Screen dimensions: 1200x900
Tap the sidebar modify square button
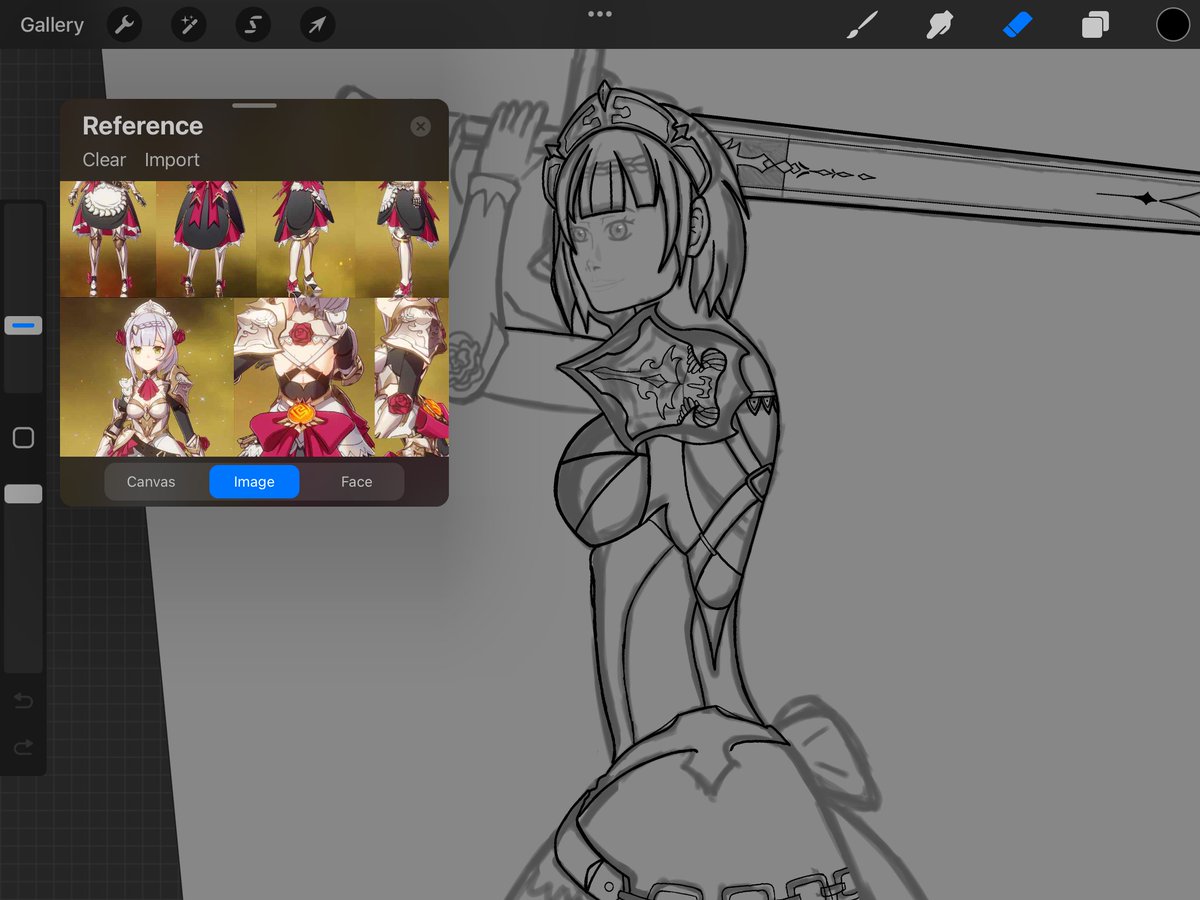pyautogui.click(x=23, y=438)
